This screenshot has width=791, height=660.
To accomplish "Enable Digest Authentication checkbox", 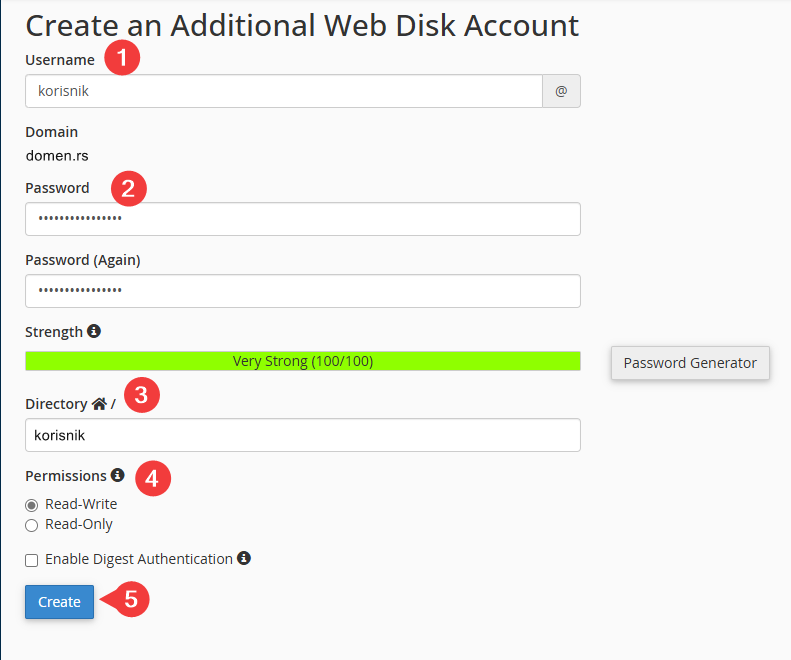I will (x=32, y=560).
